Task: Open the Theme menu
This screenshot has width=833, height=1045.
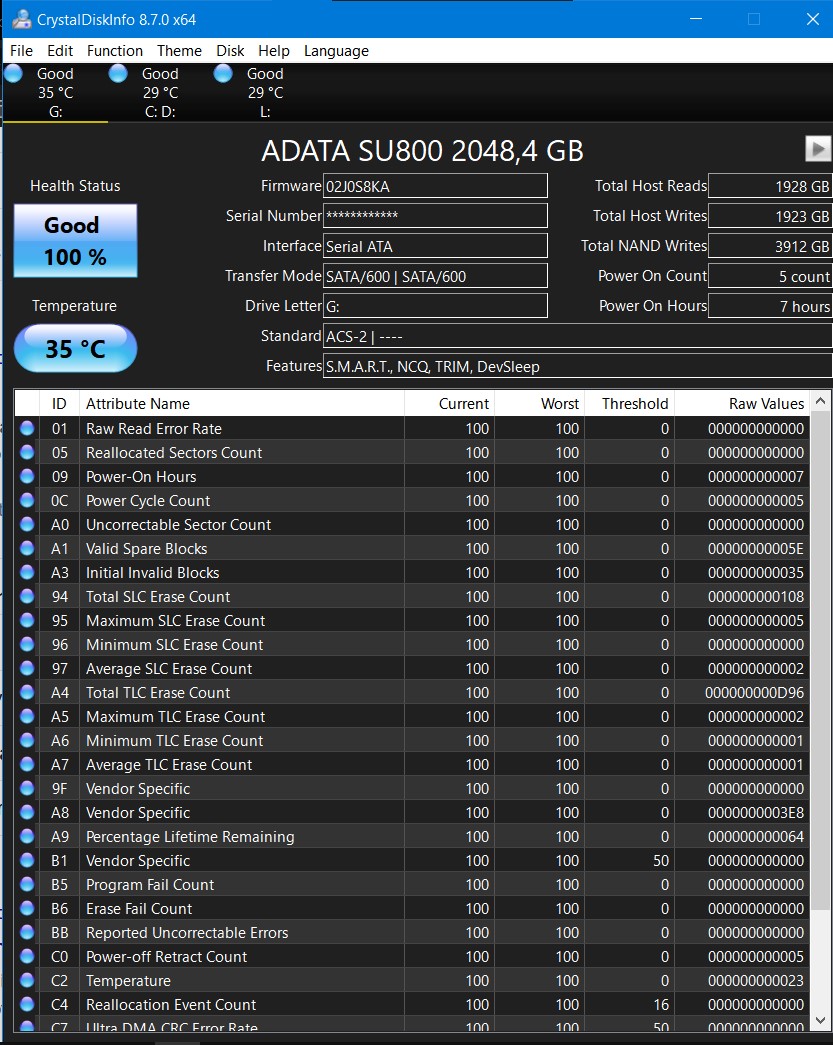Action: 179,50
